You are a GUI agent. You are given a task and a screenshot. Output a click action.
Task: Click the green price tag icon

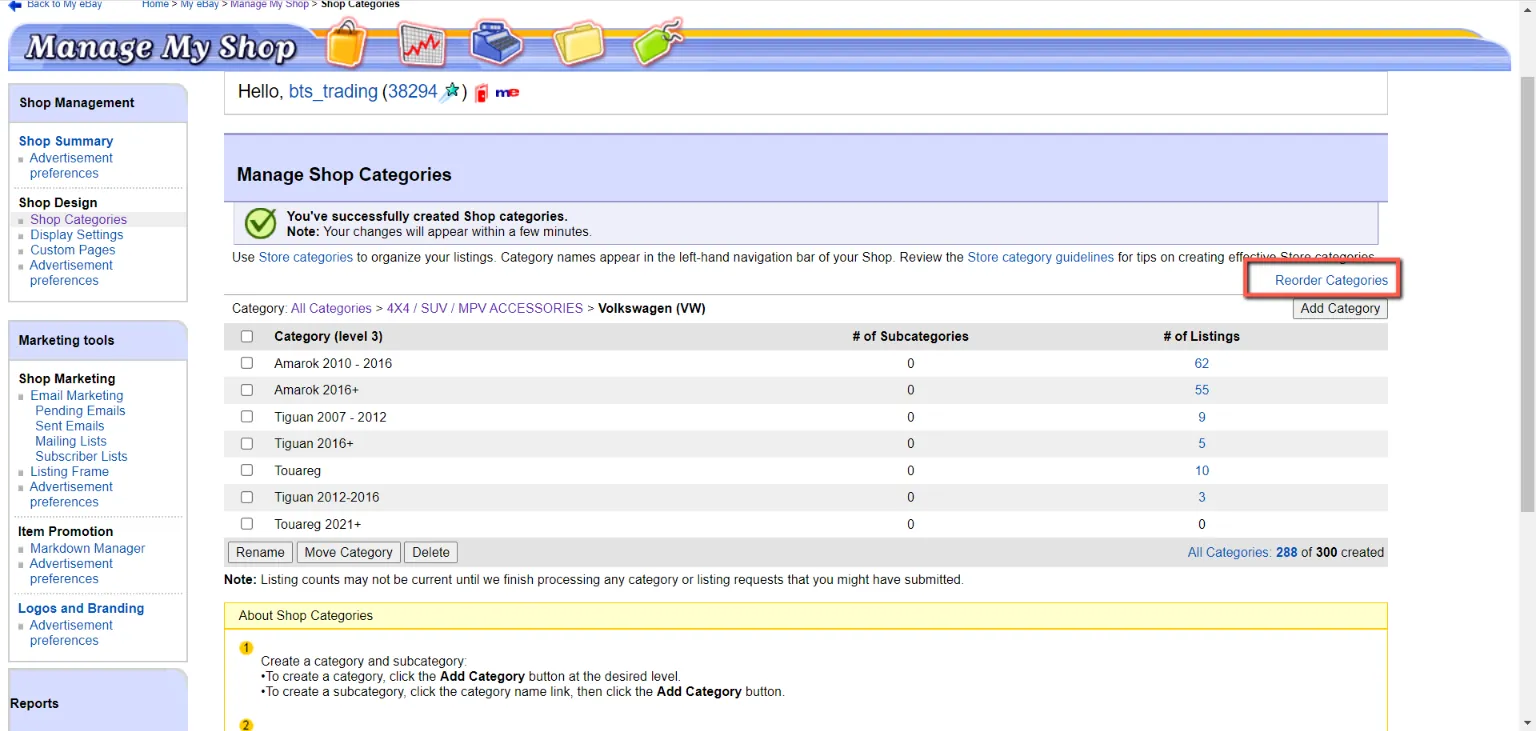658,42
